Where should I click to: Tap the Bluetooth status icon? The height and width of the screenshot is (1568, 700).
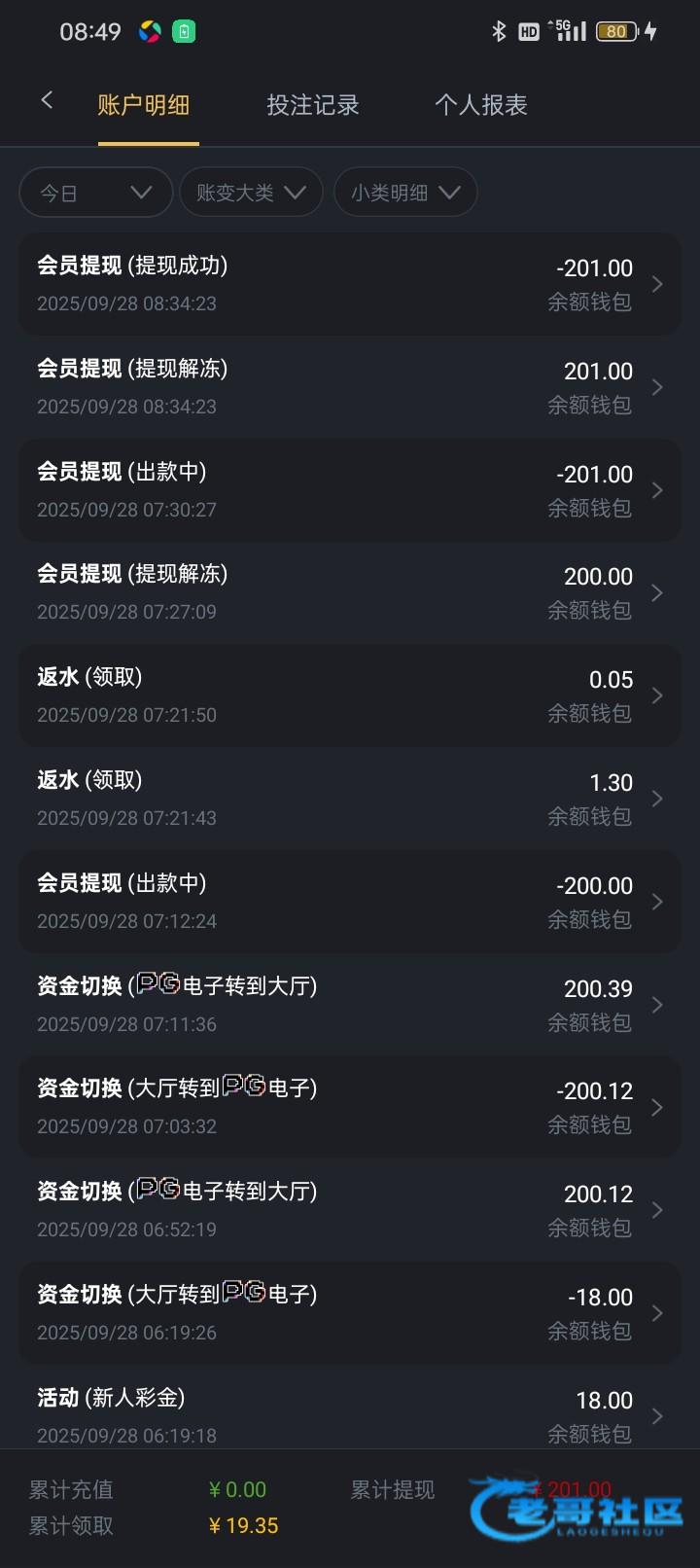[499, 31]
